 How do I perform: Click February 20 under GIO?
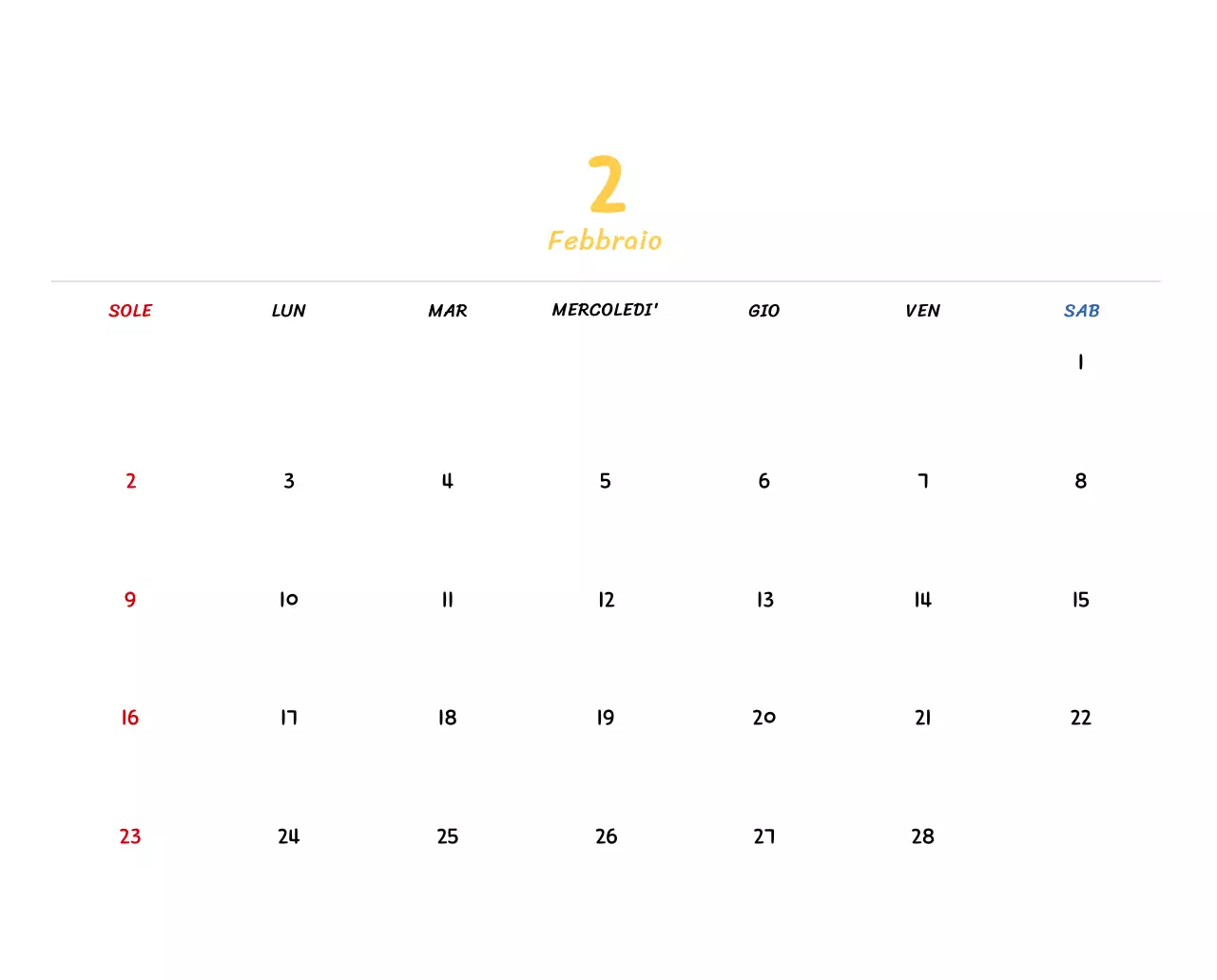(763, 718)
